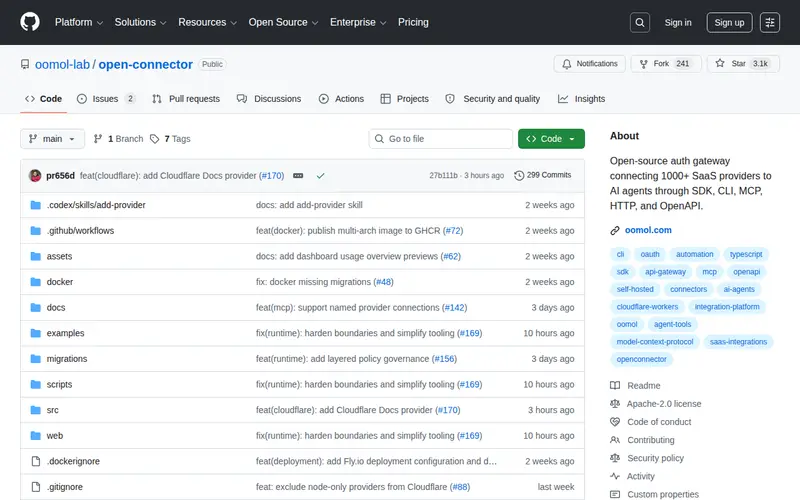Click the top-right appearance settings icon
Image resolution: width=800 pixels, height=500 pixels.
point(769,22)
